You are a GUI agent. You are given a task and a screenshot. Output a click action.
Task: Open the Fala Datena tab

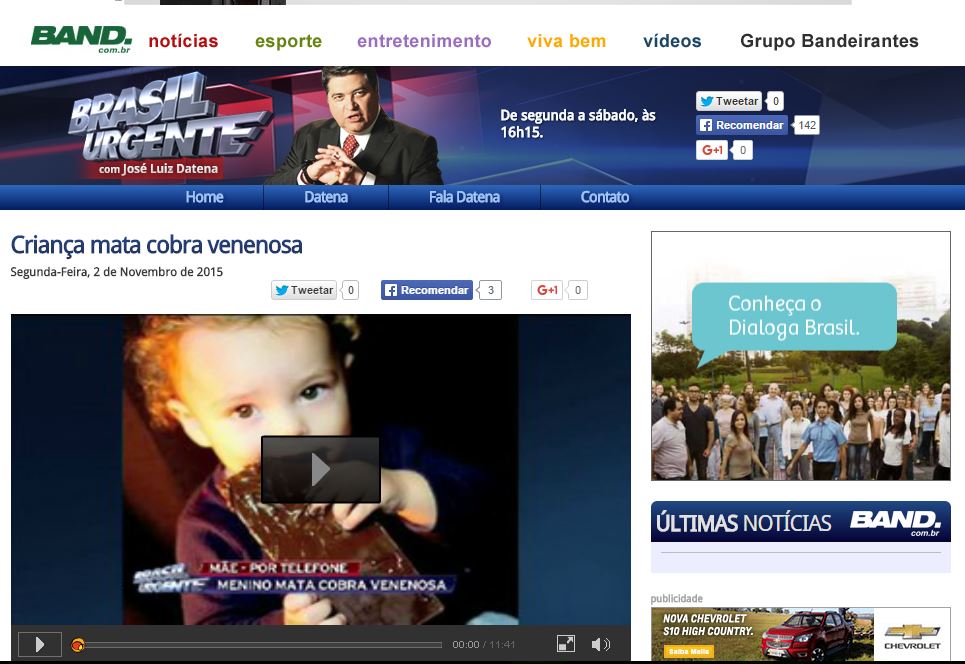pyautogui.click(x=464, y=197)
